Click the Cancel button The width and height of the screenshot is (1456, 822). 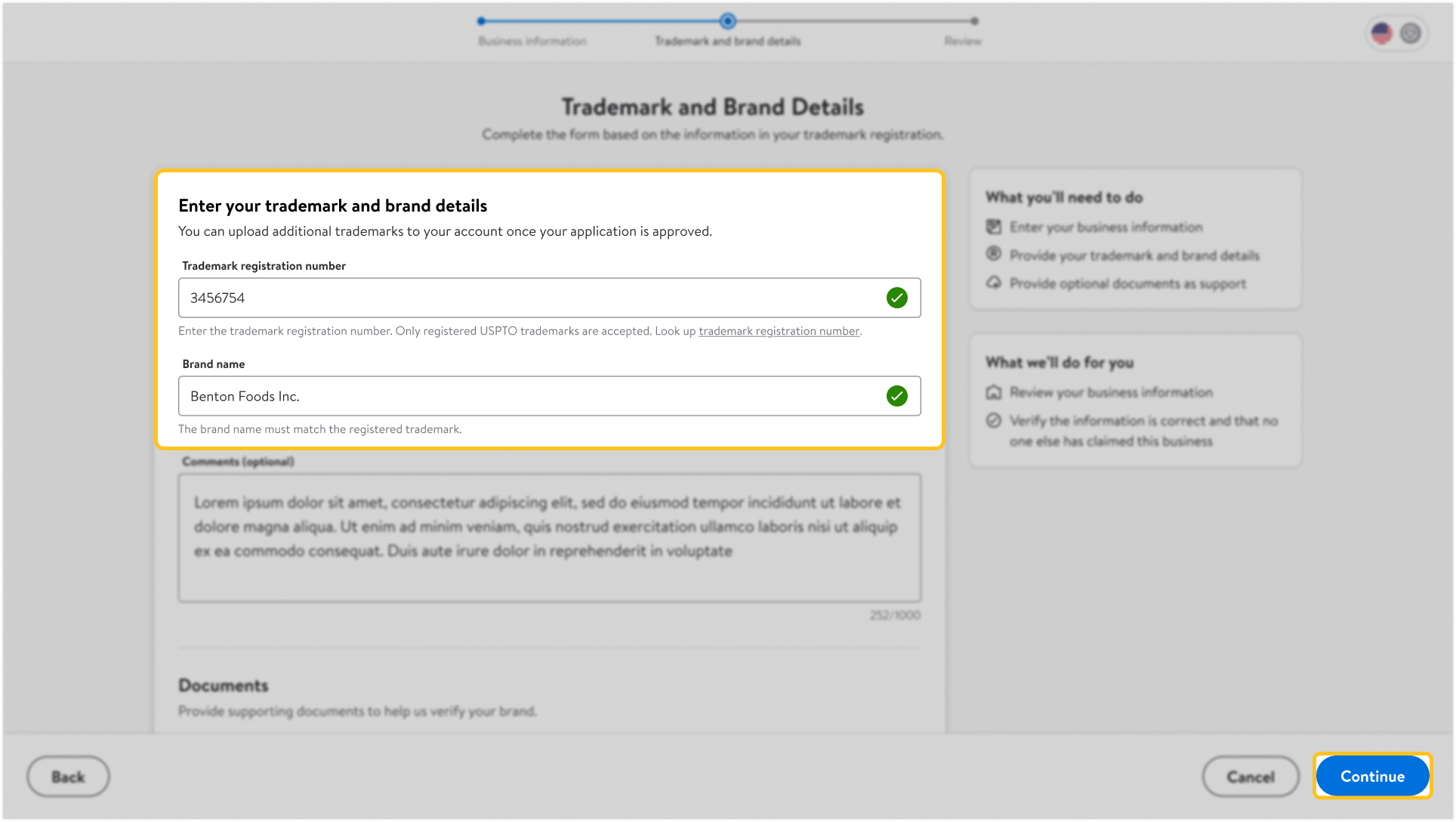[1251, 776]
